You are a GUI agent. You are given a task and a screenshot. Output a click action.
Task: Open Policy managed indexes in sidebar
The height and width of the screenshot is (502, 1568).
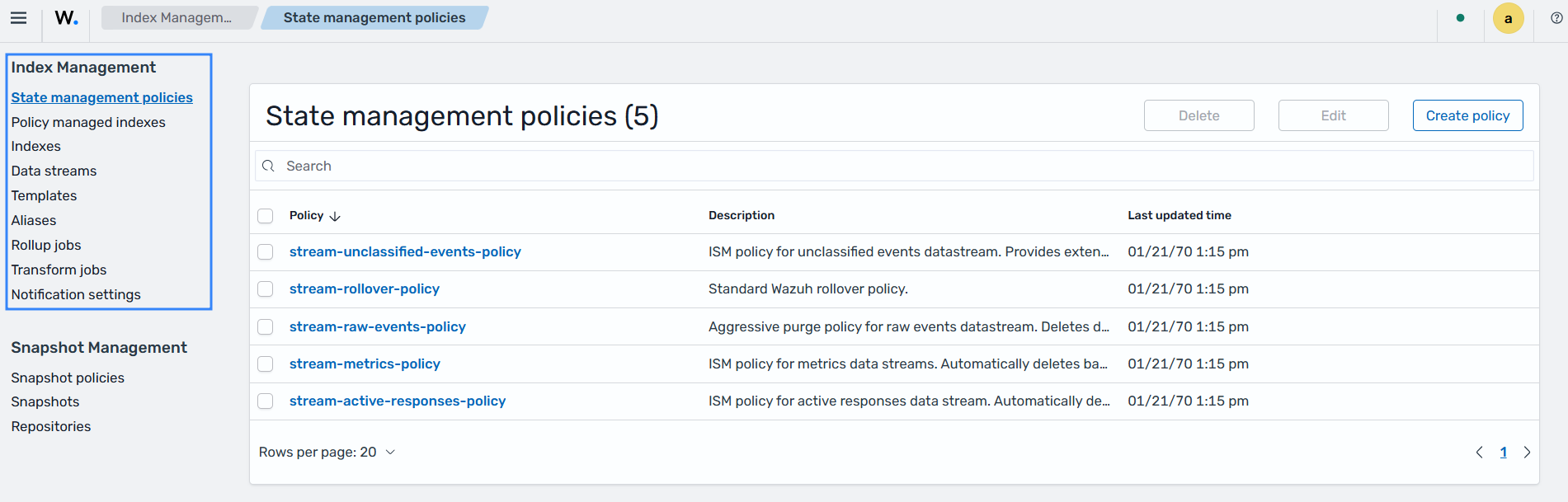click(x=88, y=122)
